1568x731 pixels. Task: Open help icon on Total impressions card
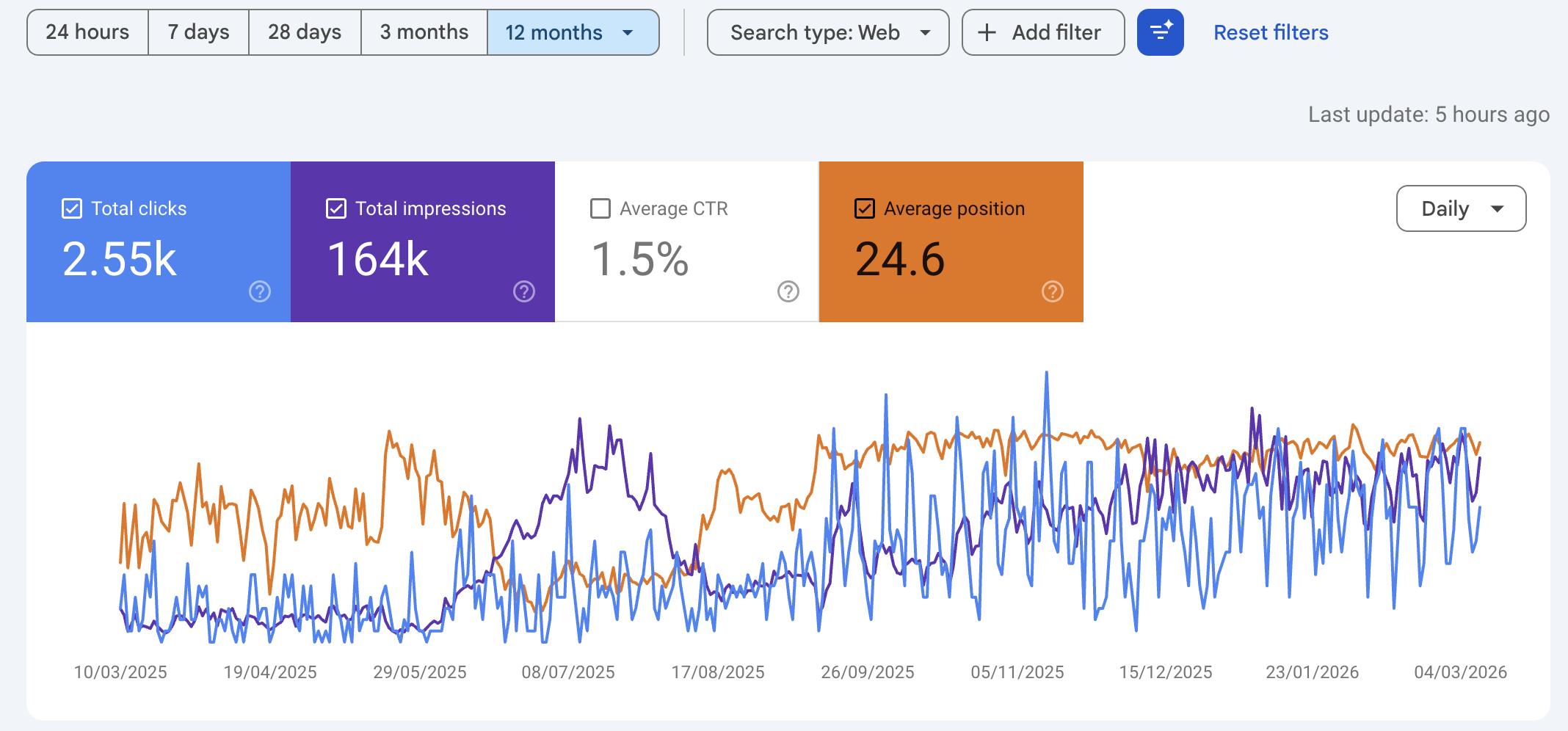coord(524,291)
